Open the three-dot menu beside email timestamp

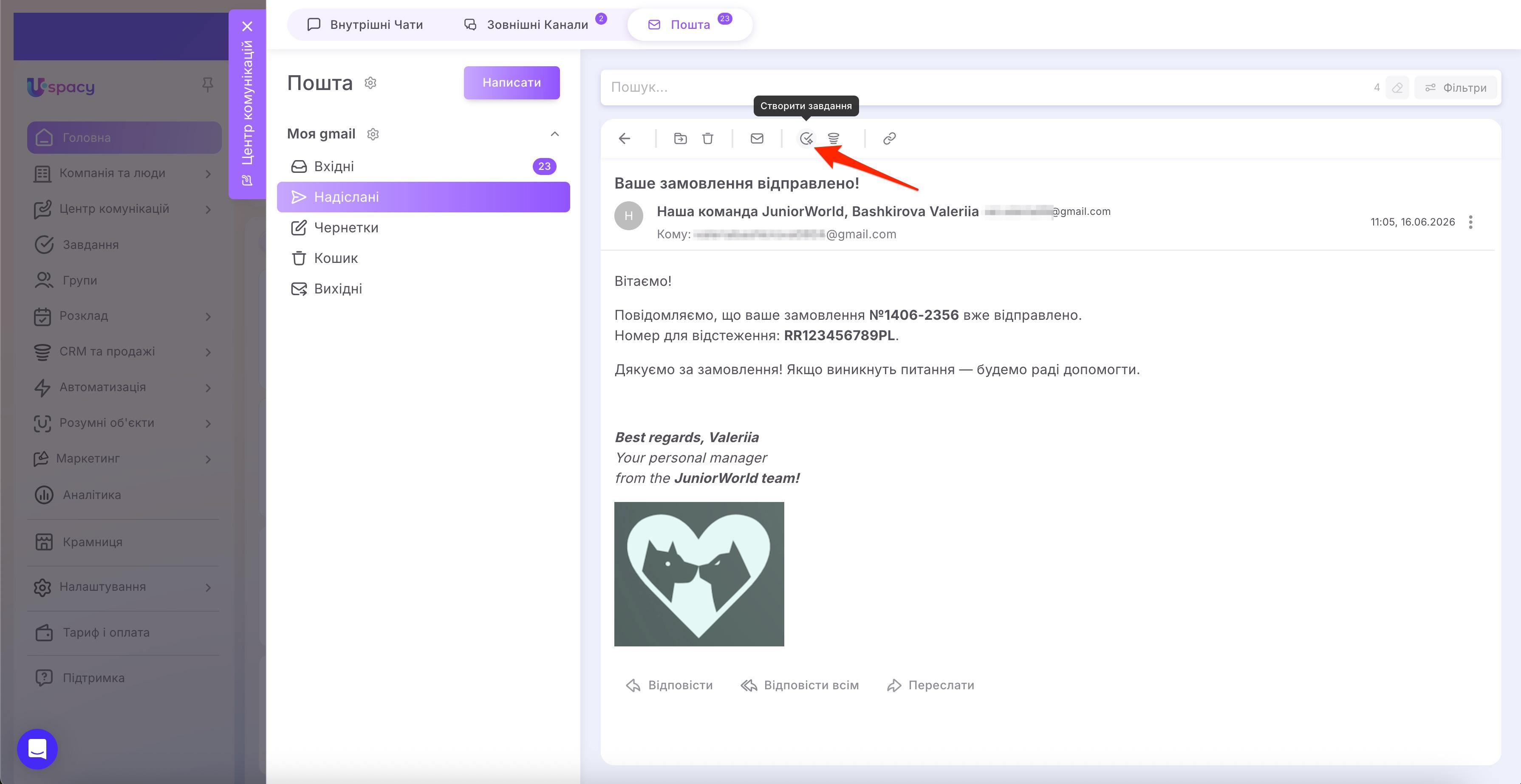pos(1470,222)
